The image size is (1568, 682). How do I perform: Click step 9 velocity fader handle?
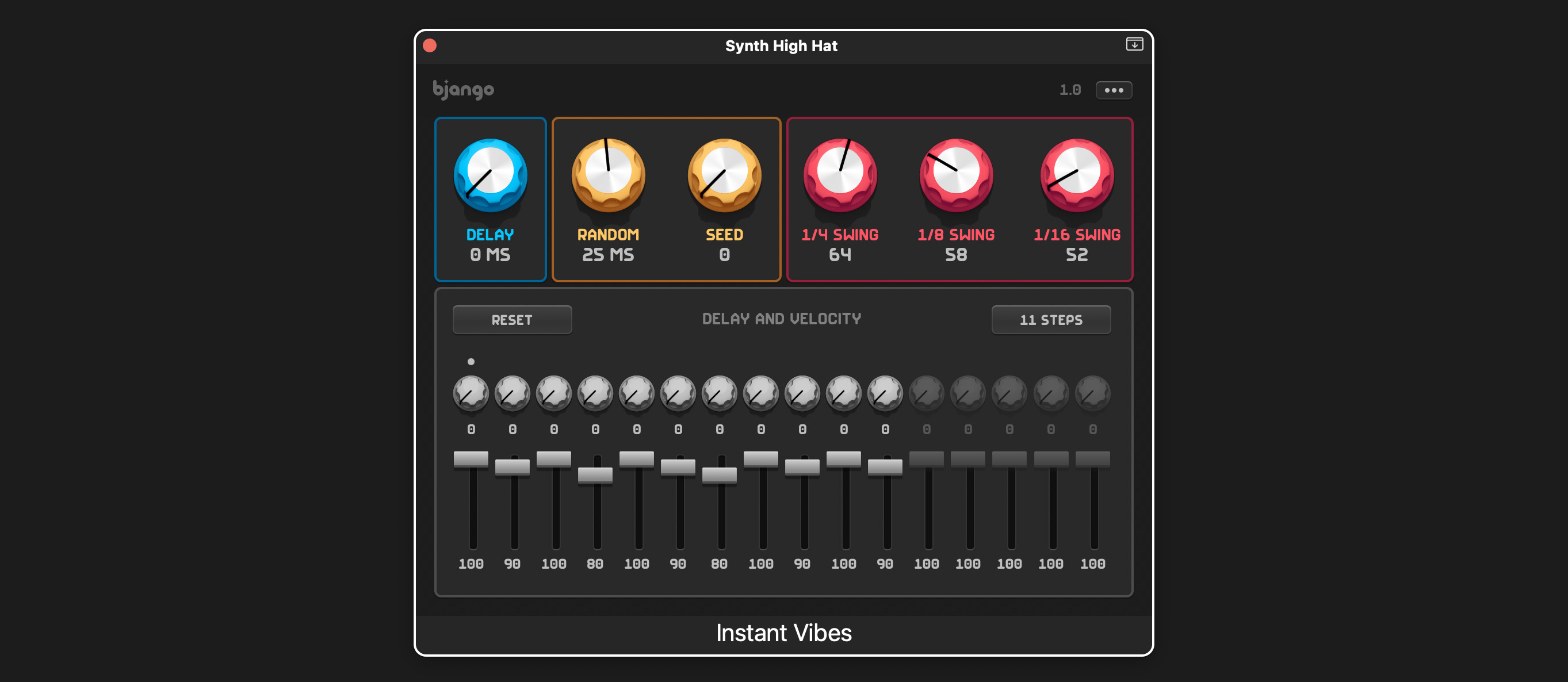802,468
